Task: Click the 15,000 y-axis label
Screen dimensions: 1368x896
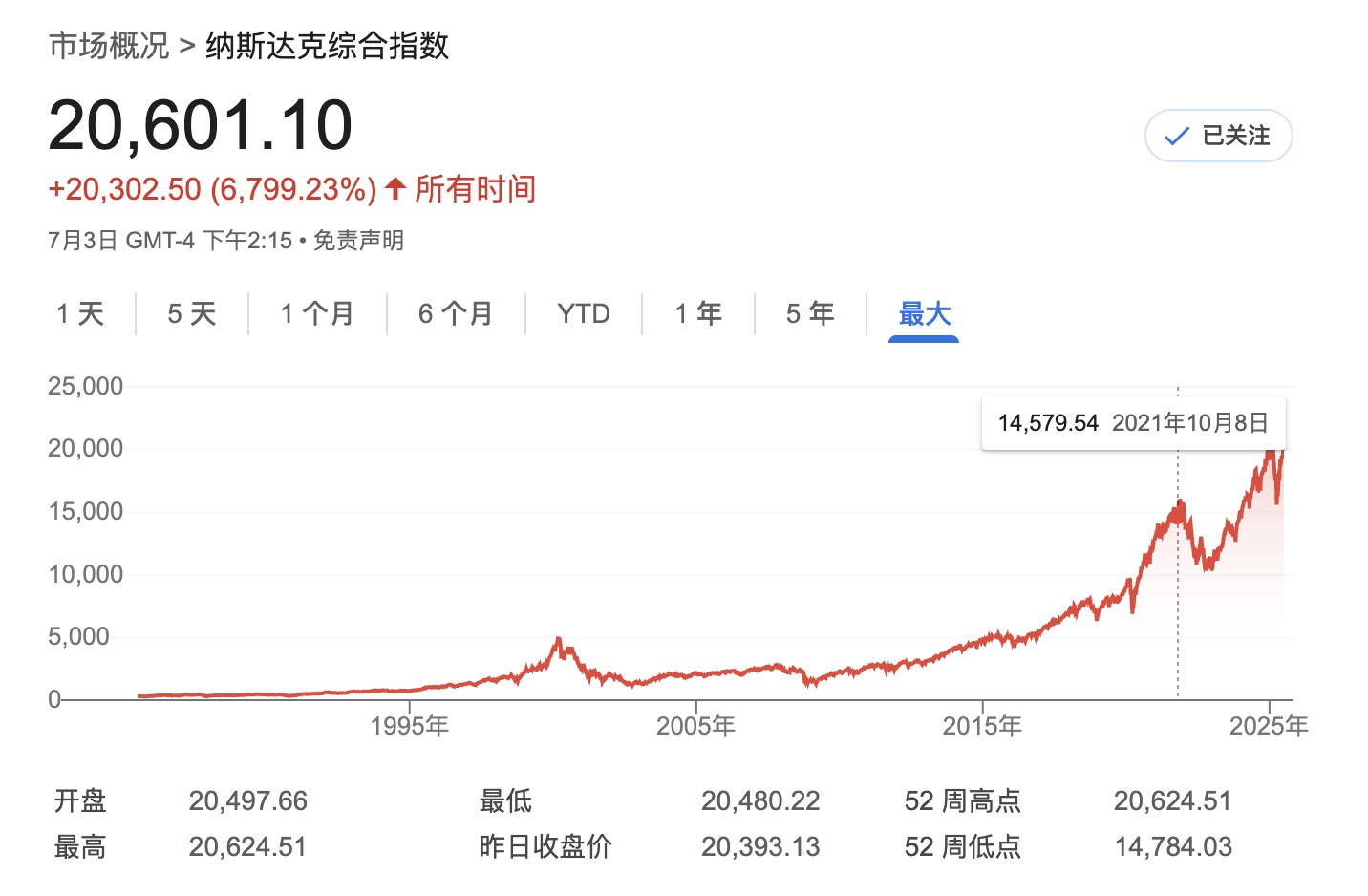Action: (x=86, y=511)
